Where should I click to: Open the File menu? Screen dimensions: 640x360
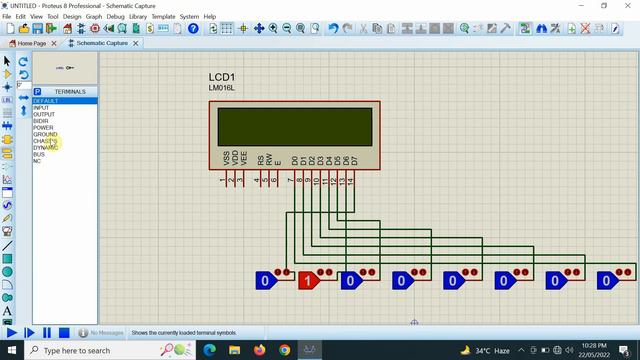point(7,17)
